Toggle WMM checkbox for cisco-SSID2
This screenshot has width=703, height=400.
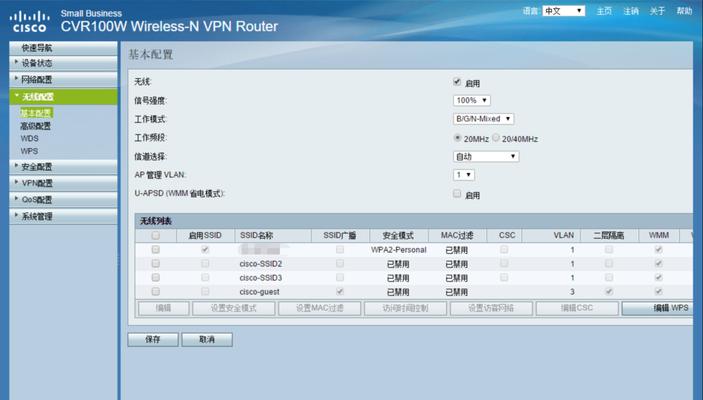pyautogui.click(x=658, y=264)
